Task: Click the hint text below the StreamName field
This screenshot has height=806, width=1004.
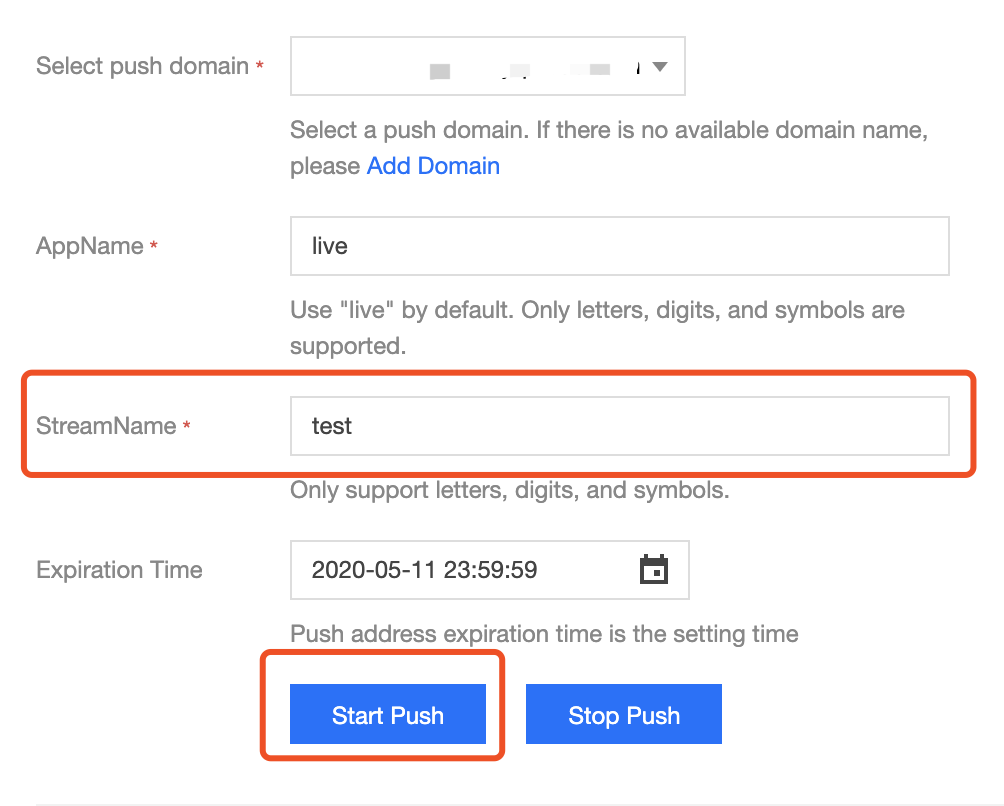Action: tap(509, 490)
